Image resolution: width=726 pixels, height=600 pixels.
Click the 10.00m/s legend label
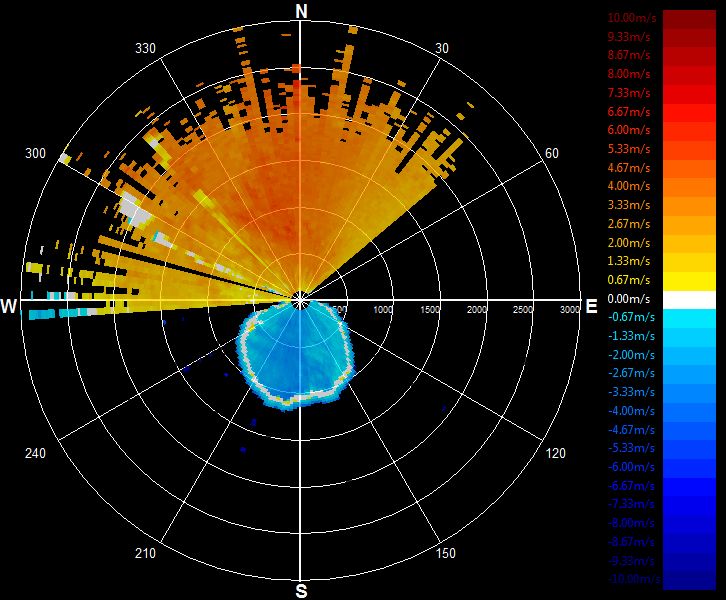(632, 18)
